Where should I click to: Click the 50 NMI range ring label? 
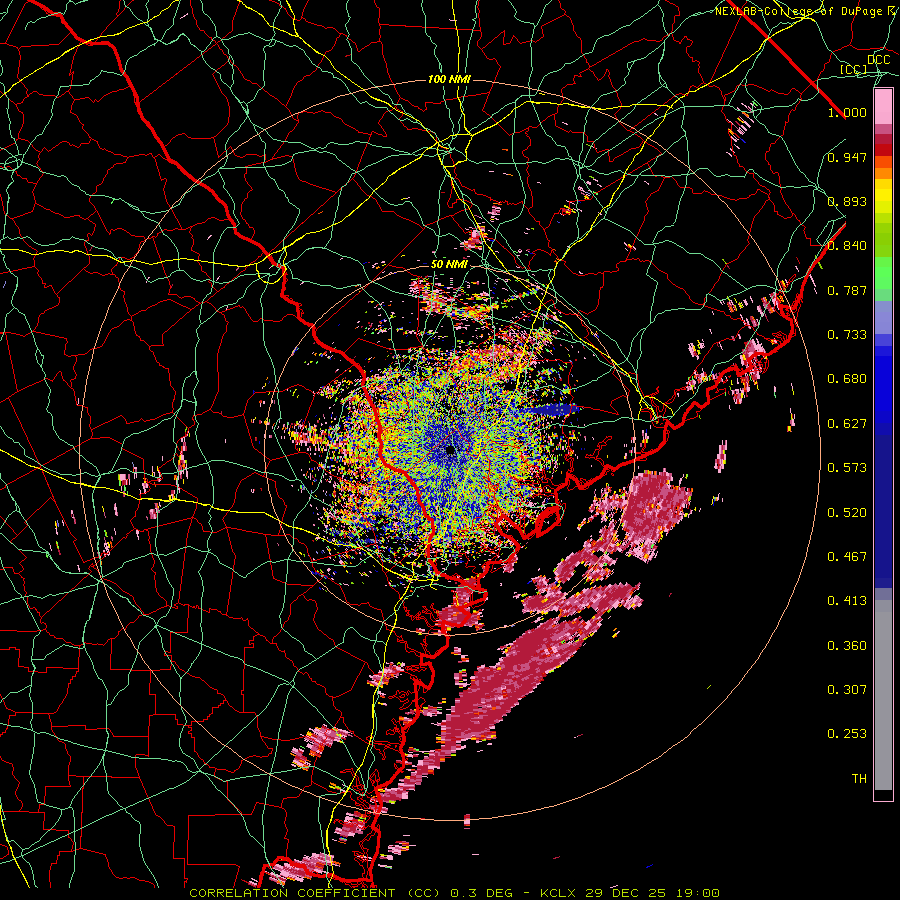pyautogui.click(x=449, y=265)
